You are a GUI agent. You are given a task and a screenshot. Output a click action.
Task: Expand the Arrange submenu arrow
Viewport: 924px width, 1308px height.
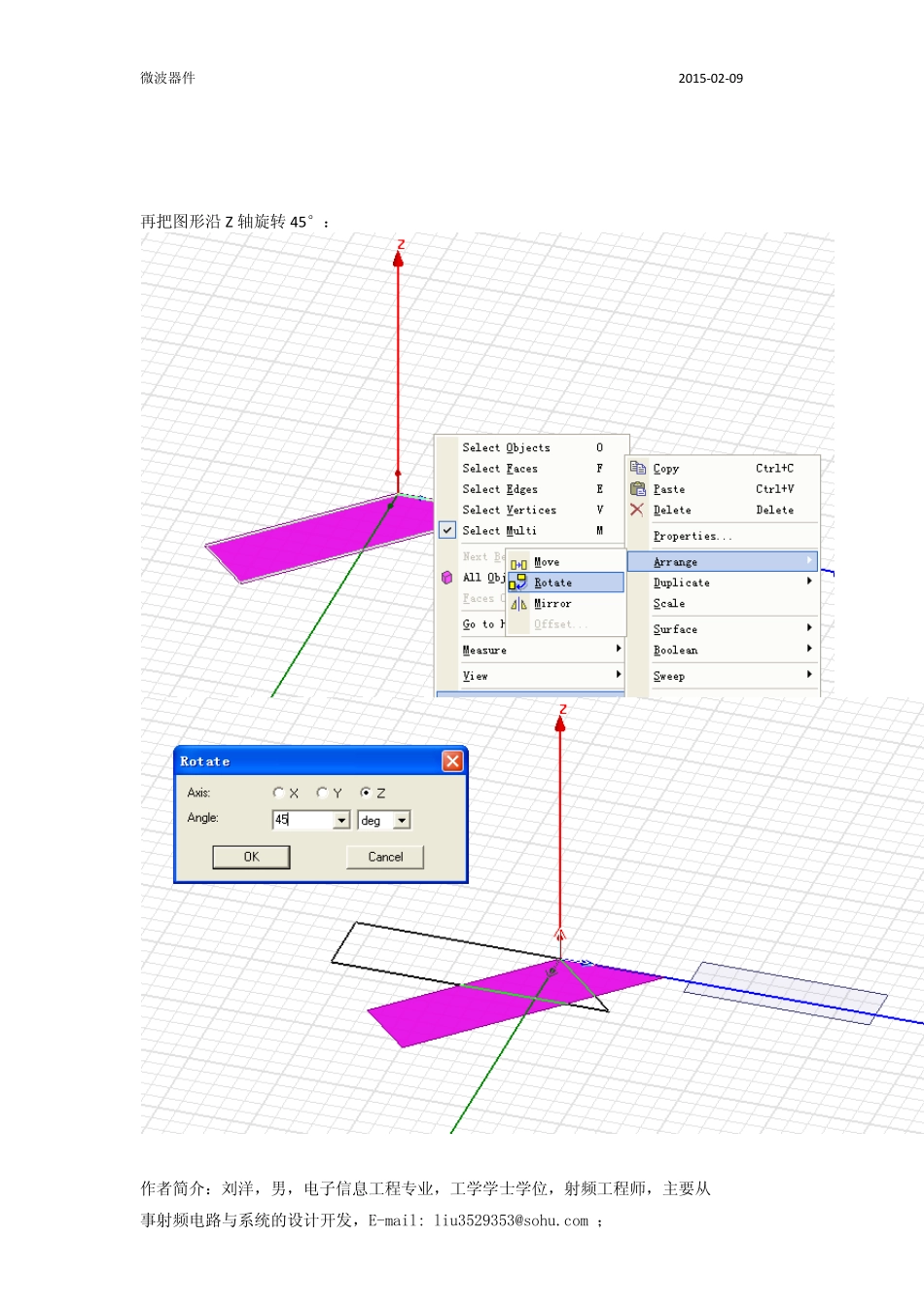click(809, 561)
